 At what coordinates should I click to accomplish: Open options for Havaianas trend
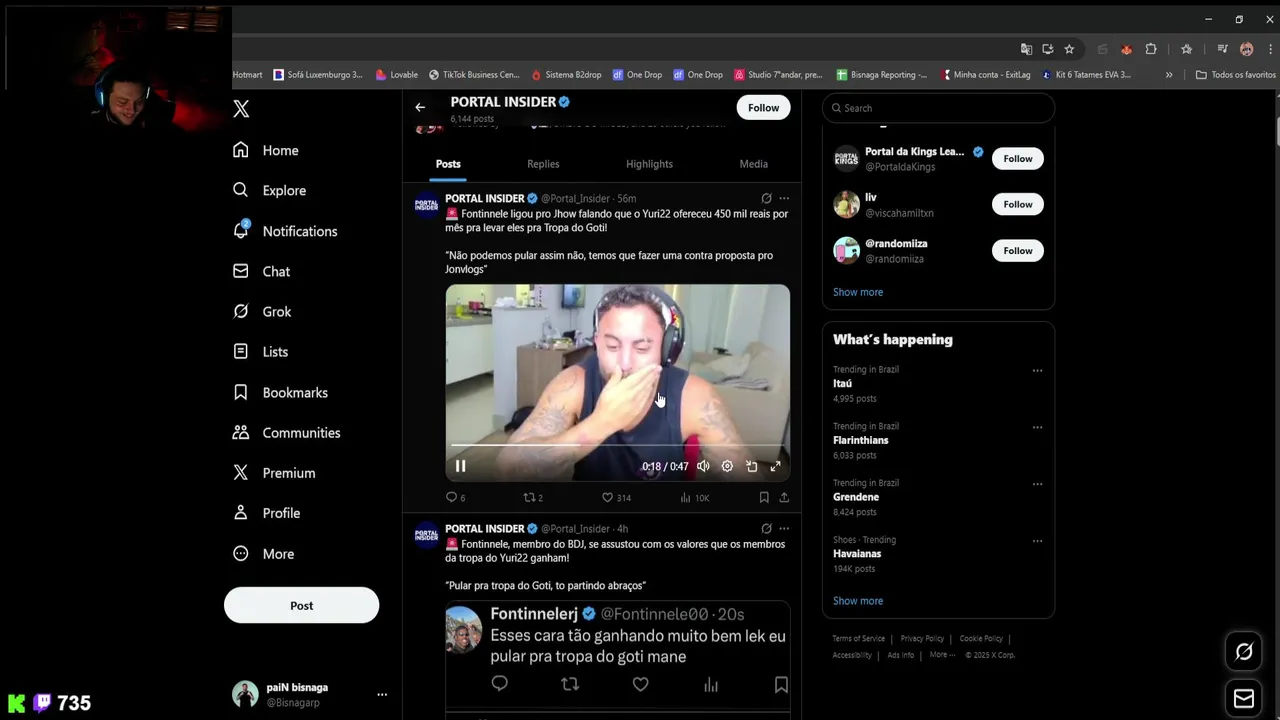tap(1037, 541)
